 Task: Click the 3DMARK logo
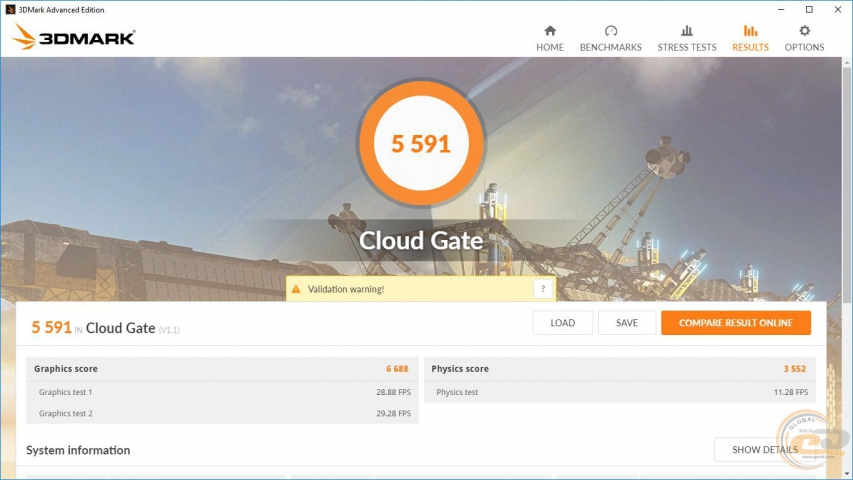tap(73, 38)
